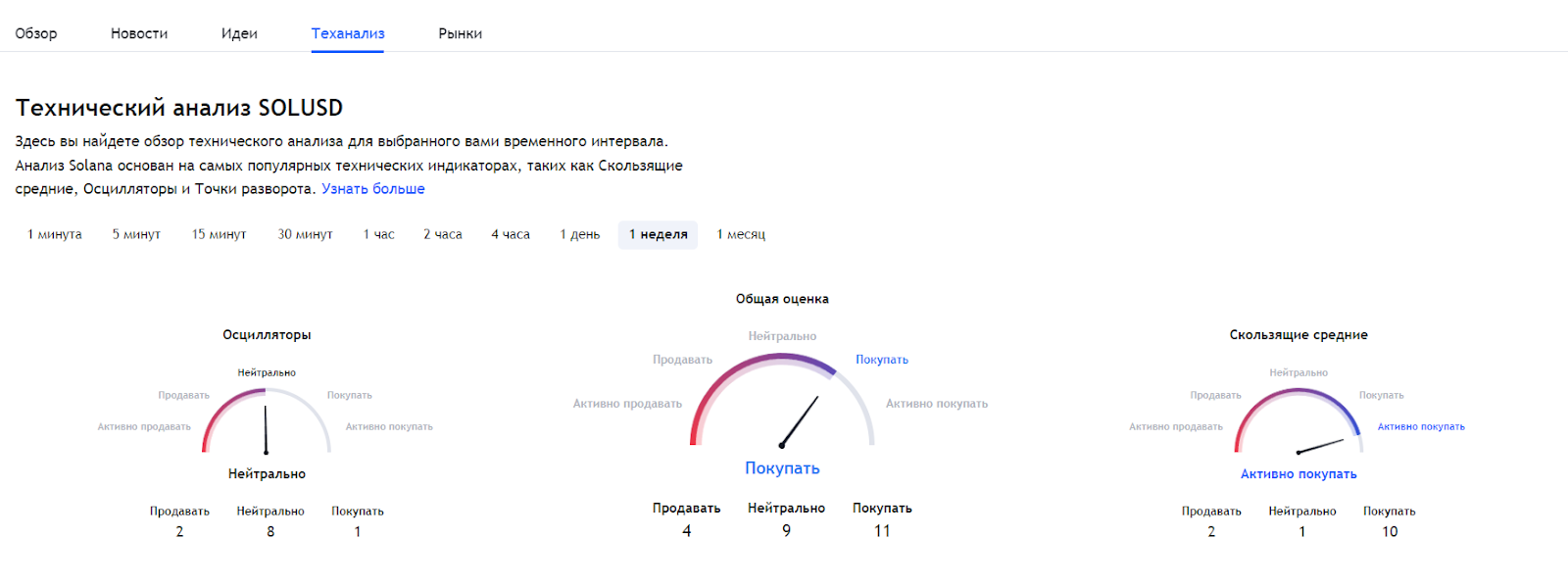Viewport: 1568px width, 587px height.
Task: Select the 1 день interval
Action: (580, 235)
